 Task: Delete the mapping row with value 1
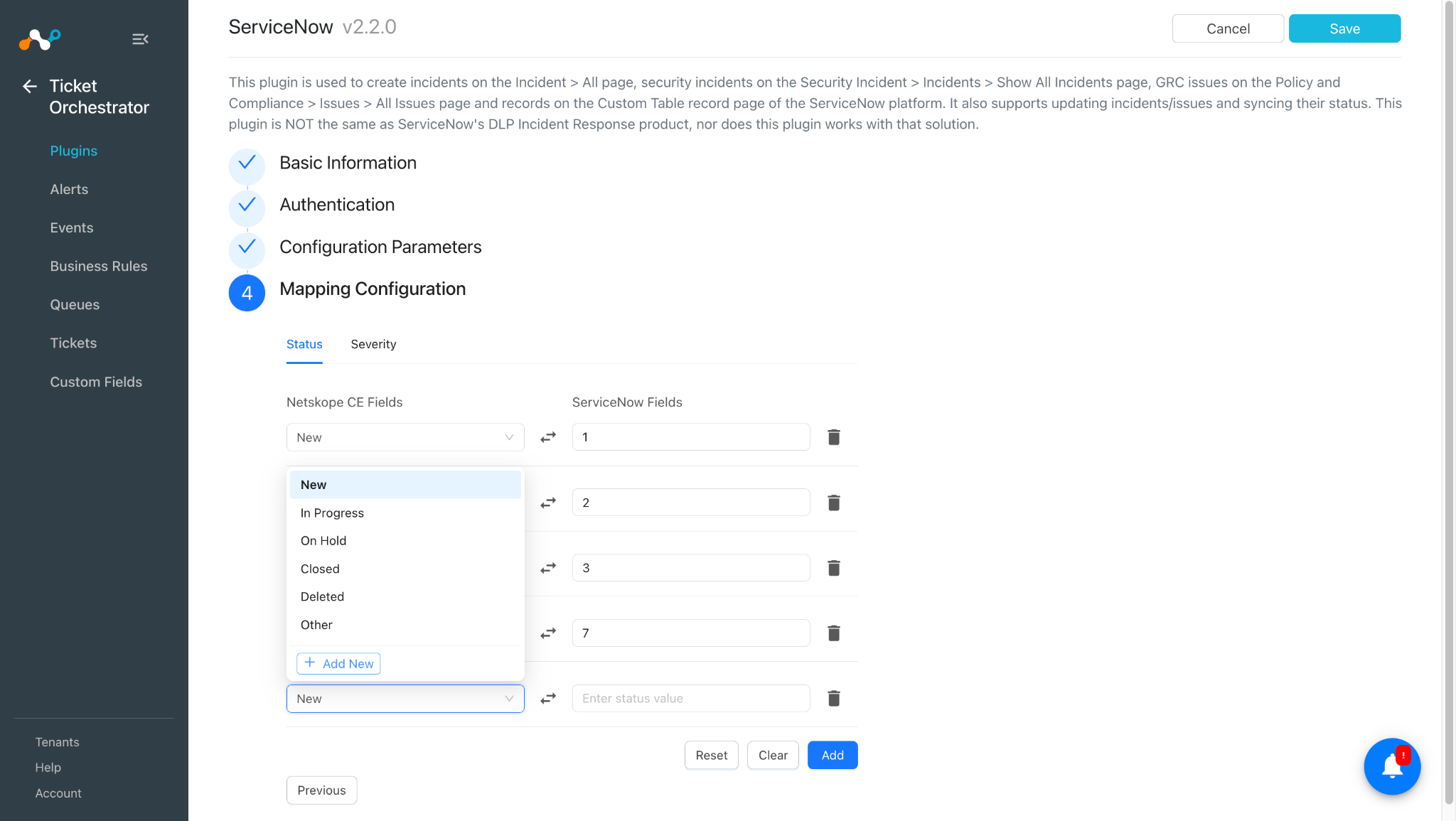pyautogui.click(x=834, y=437)
